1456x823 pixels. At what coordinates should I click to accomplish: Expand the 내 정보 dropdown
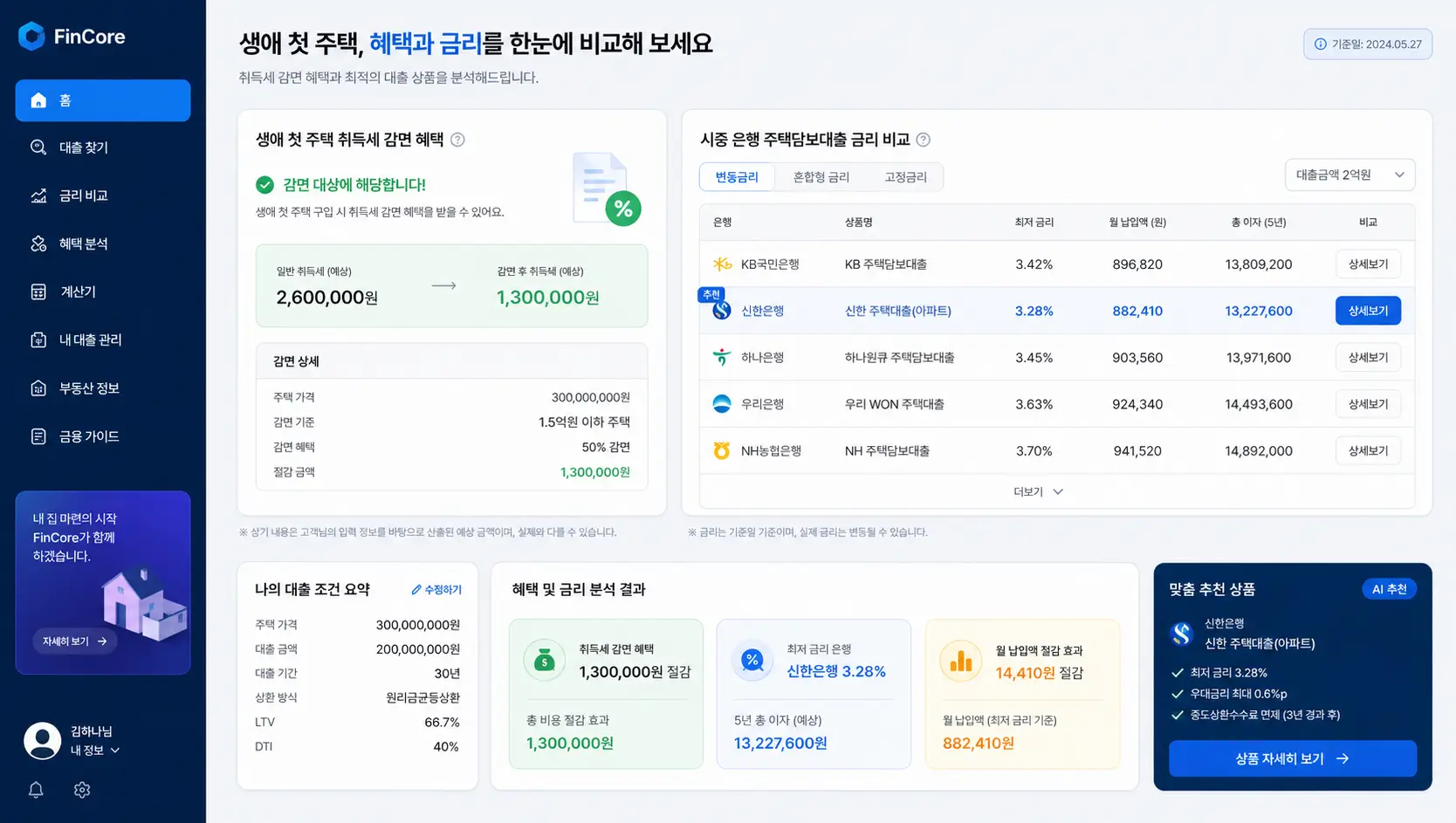tap(95, 751)
